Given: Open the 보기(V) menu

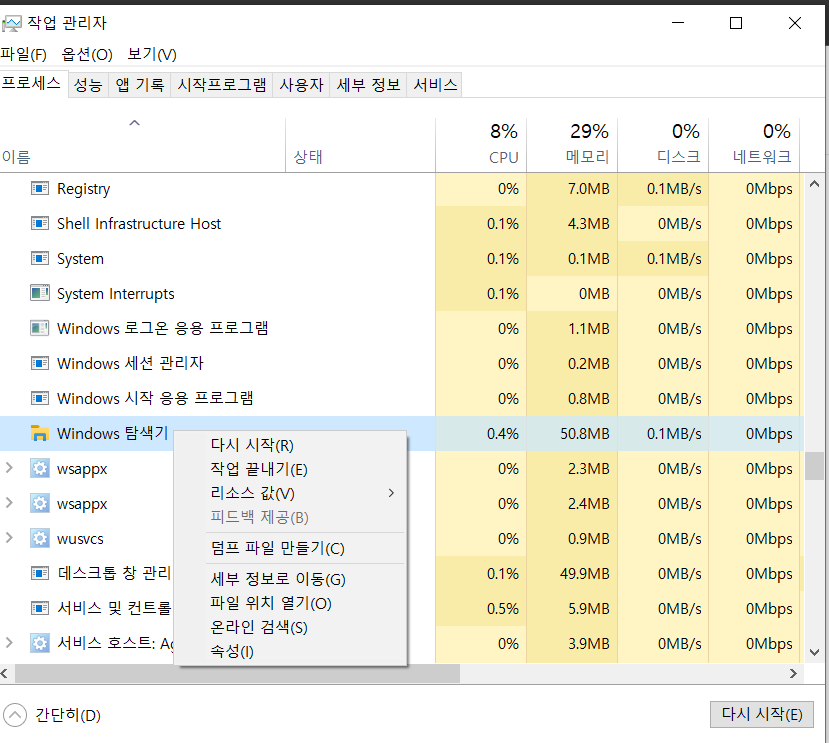Looking at the screenshot, I should pos(152,54).
